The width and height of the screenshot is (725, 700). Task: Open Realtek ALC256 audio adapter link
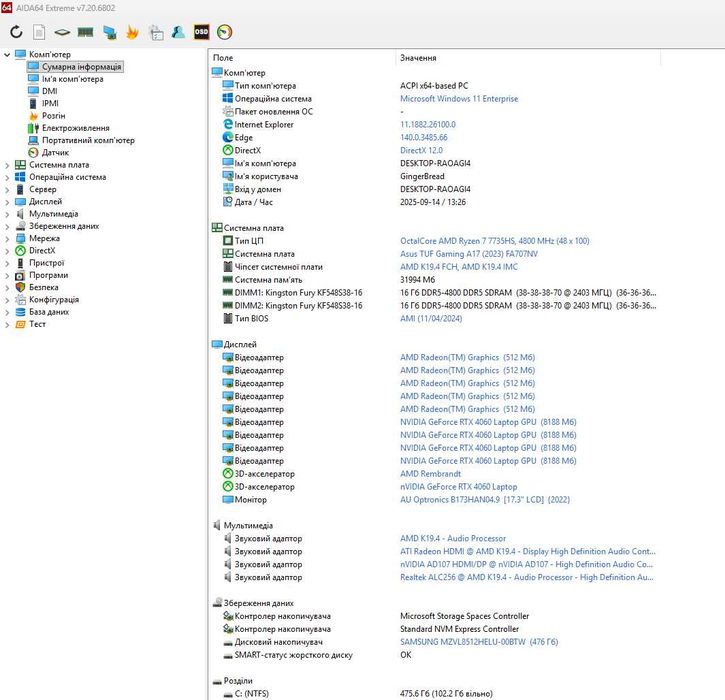(x=527, y=577)
